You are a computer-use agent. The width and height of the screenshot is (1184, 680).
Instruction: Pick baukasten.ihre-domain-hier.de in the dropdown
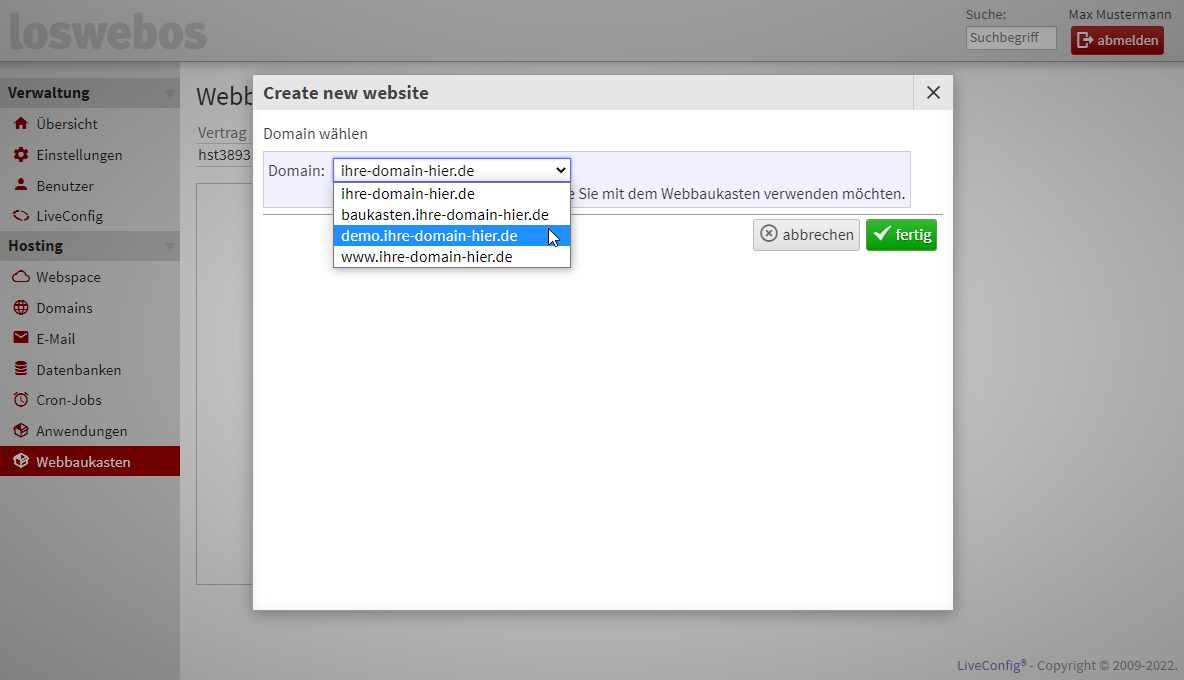click(445, 215)
